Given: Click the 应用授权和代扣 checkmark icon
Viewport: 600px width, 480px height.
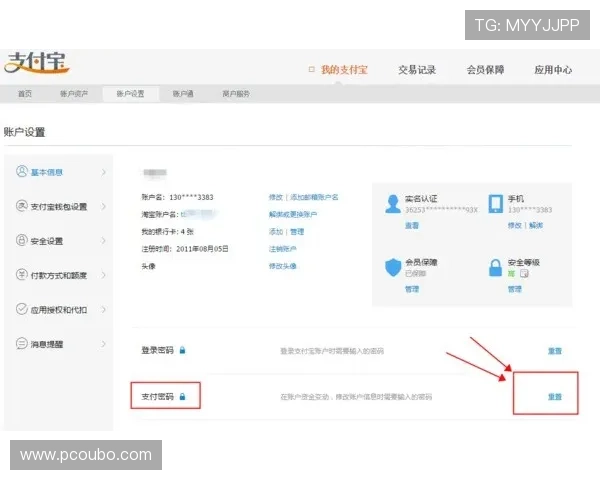Looking at the screenshot, I should (x=22, y=309).
